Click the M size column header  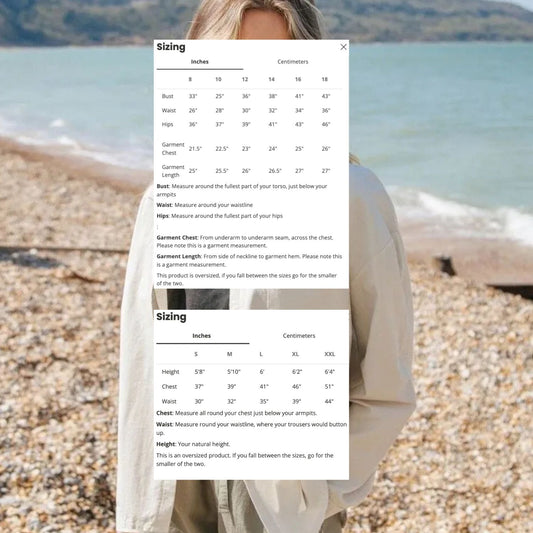click(229, 354)
